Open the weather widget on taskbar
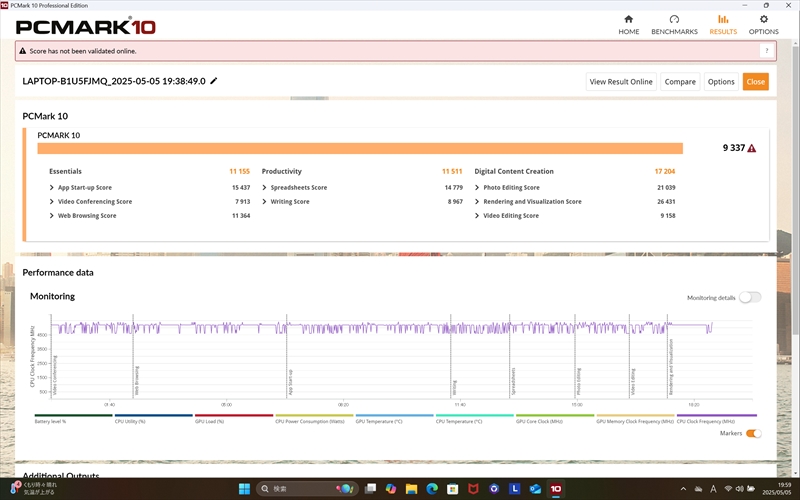 pyautogui.click(x=33, y=488)
